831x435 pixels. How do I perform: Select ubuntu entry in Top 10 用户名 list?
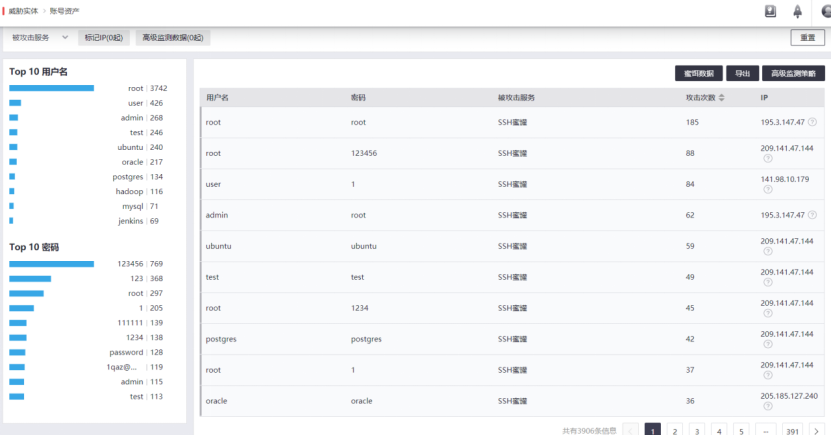pos(130,147)
